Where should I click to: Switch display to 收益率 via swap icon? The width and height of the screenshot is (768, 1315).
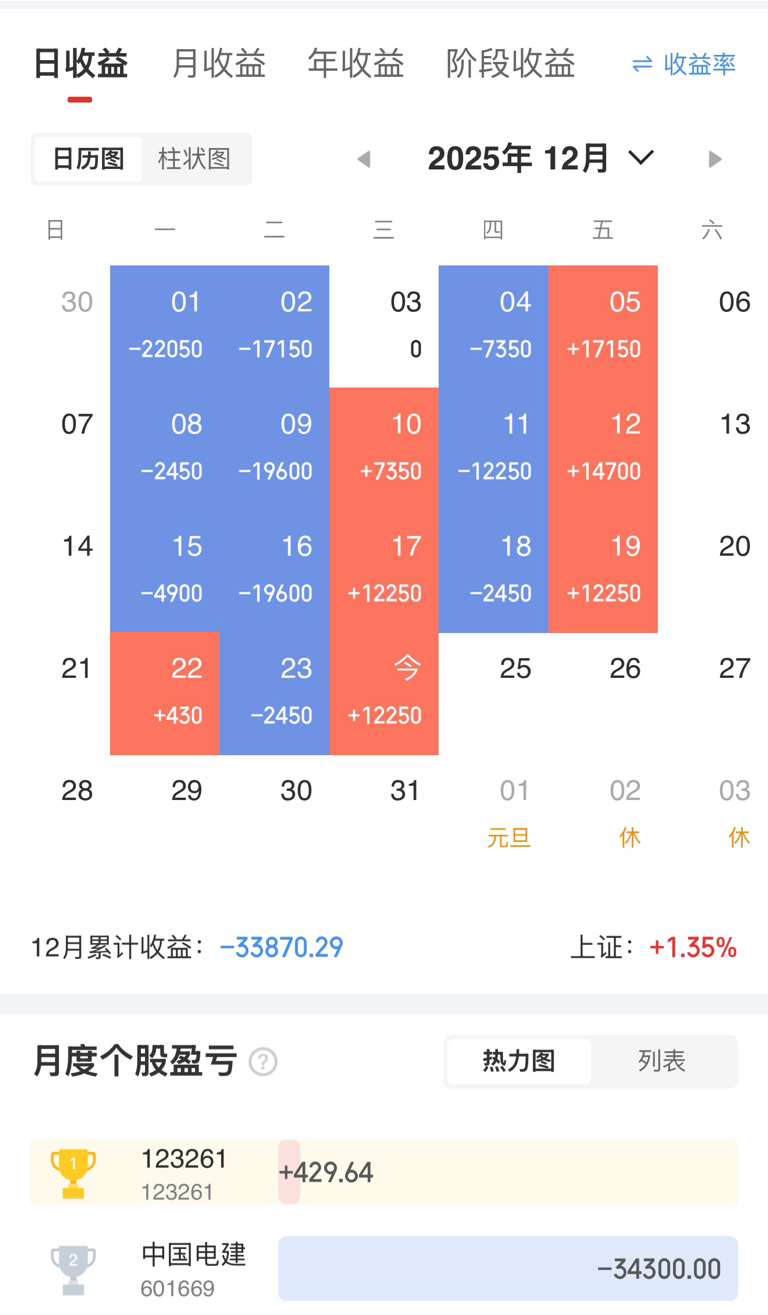pyautogui.click(x=684, y=65)
